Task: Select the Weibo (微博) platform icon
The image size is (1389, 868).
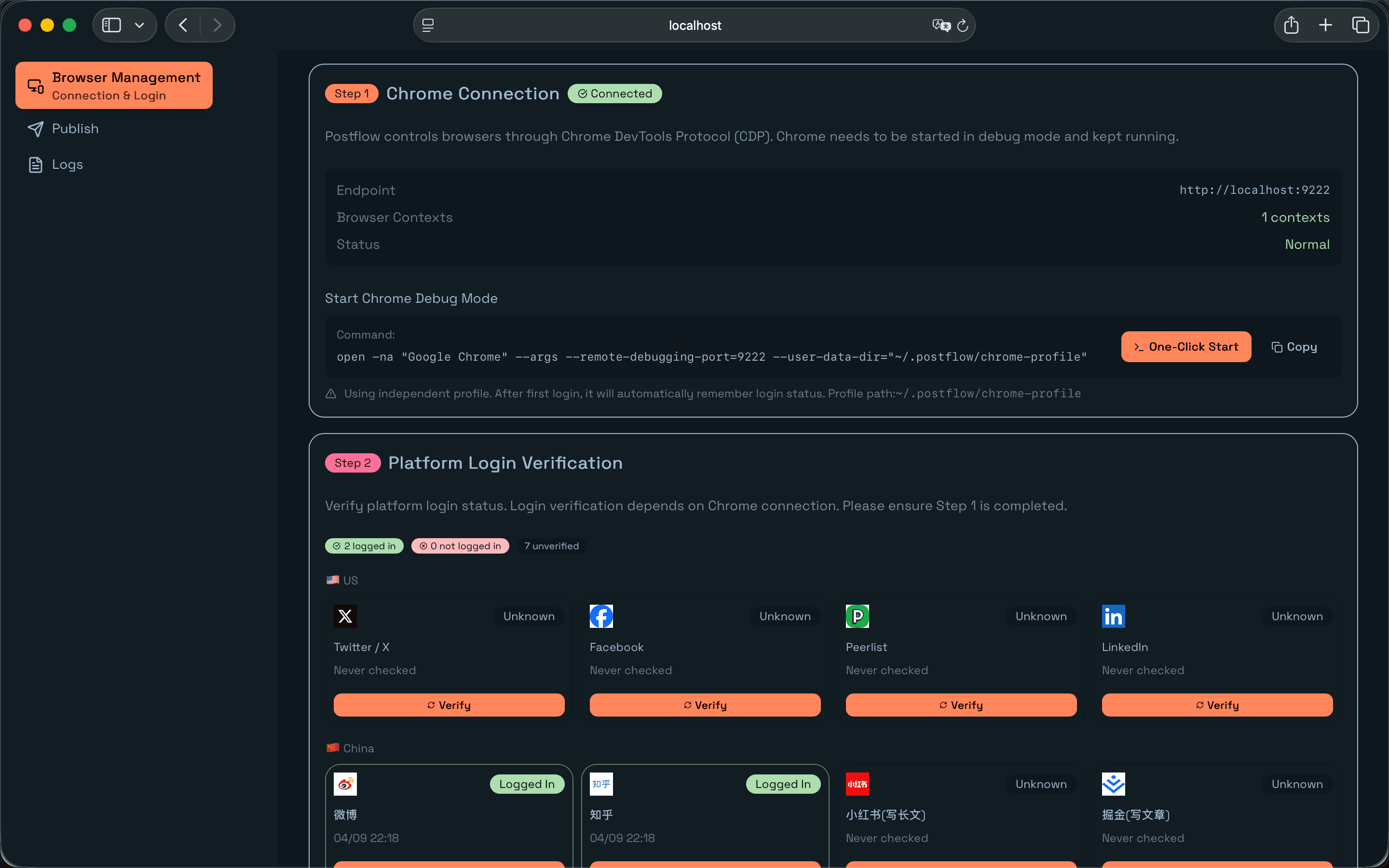Action: 345,784
